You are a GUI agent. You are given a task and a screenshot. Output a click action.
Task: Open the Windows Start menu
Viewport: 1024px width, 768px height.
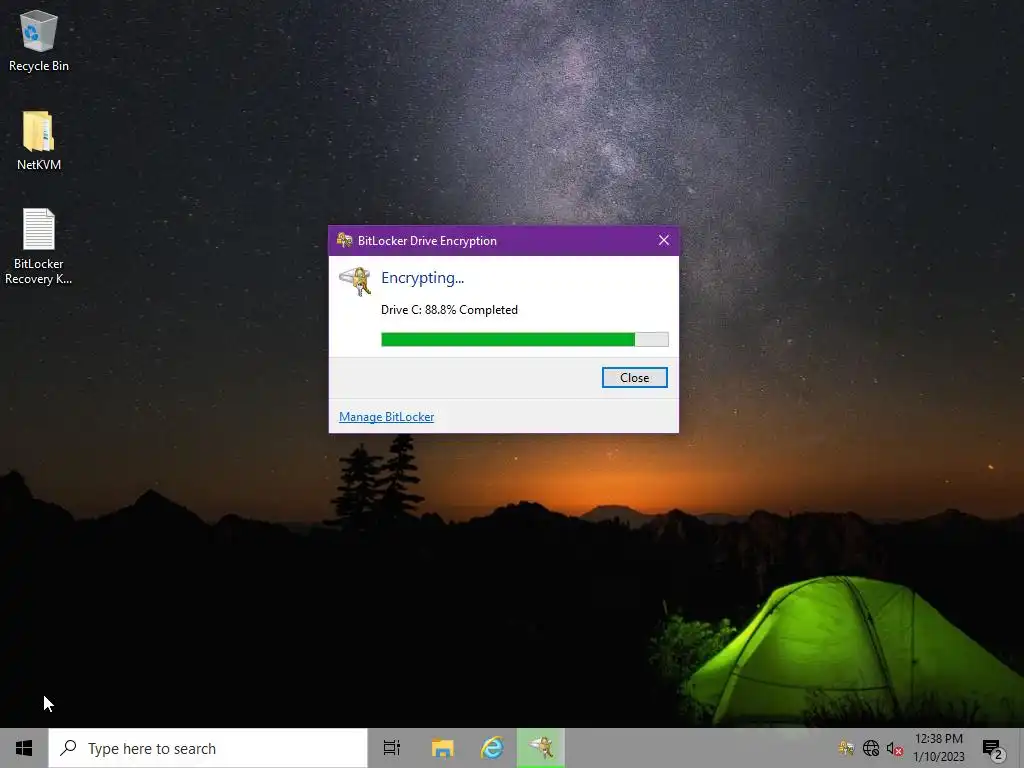(24, 748)
